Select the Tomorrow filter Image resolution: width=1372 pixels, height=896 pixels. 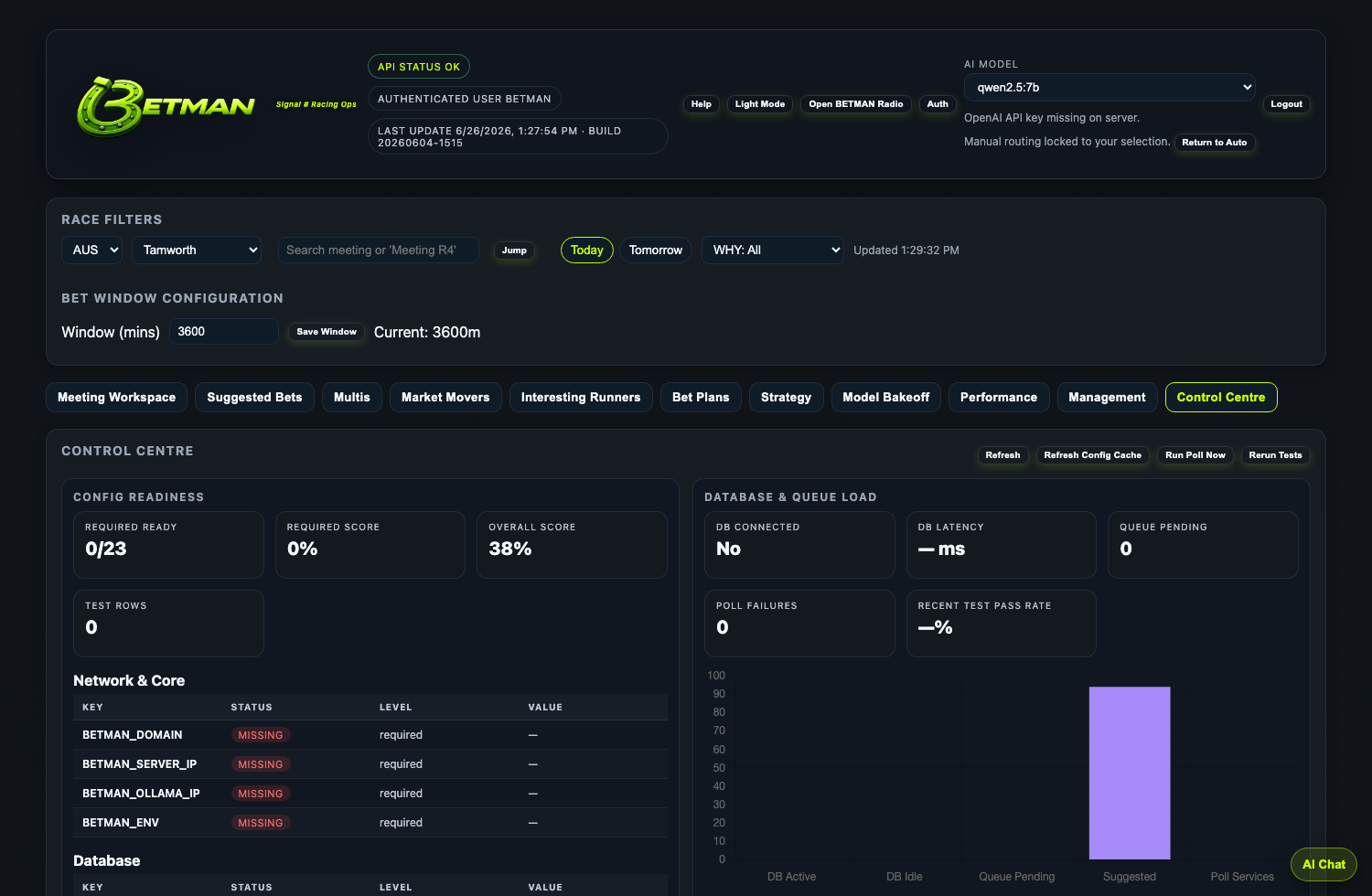(x=656, y=250)
